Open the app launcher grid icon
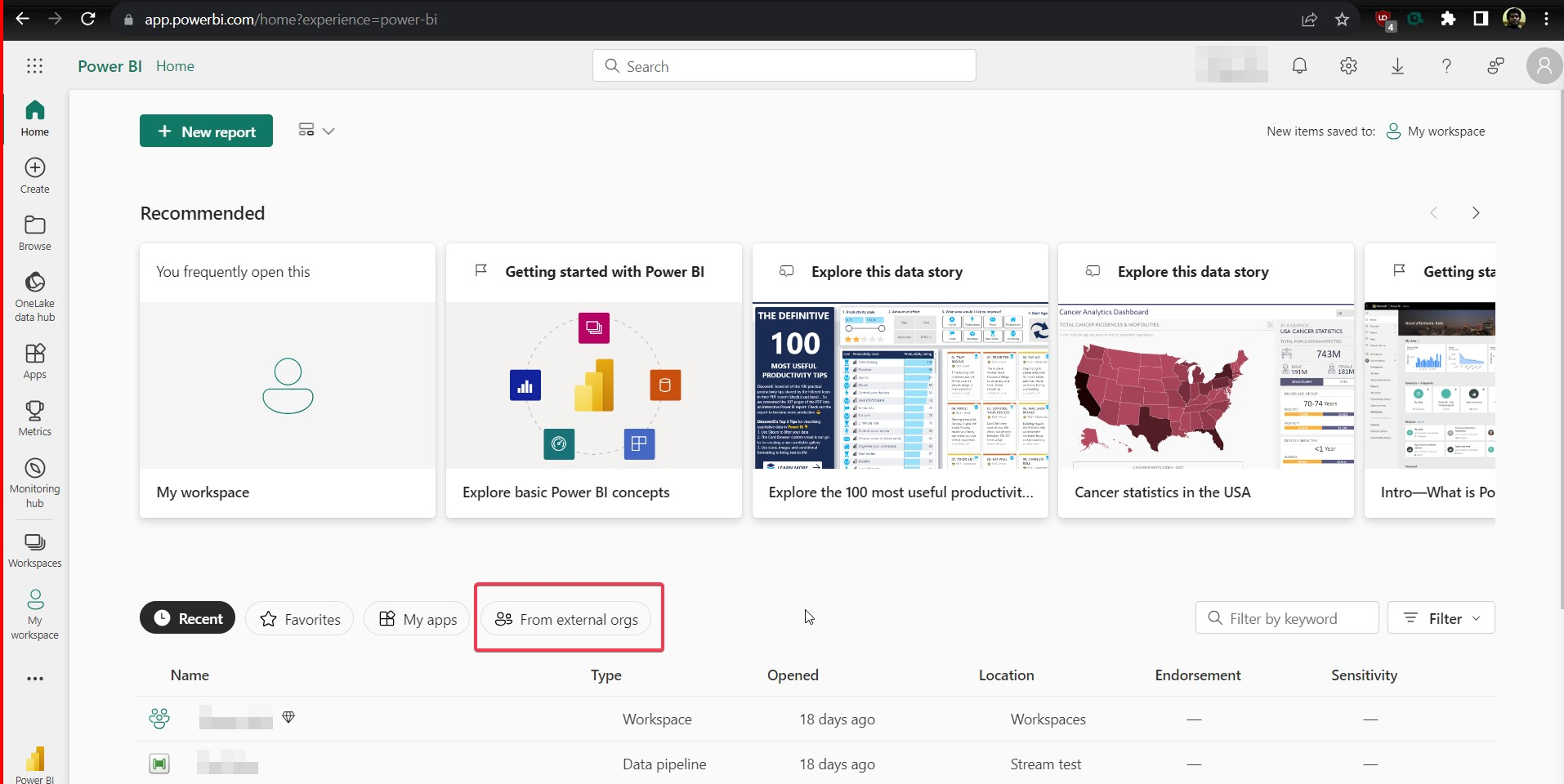Image resolution: width=1564 pixels, height=784 pixels. pyautogui.click(x=34, y=66)
